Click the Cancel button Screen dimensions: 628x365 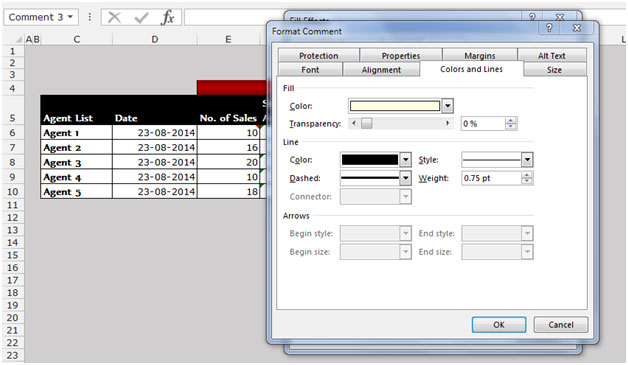click(561, 325)
